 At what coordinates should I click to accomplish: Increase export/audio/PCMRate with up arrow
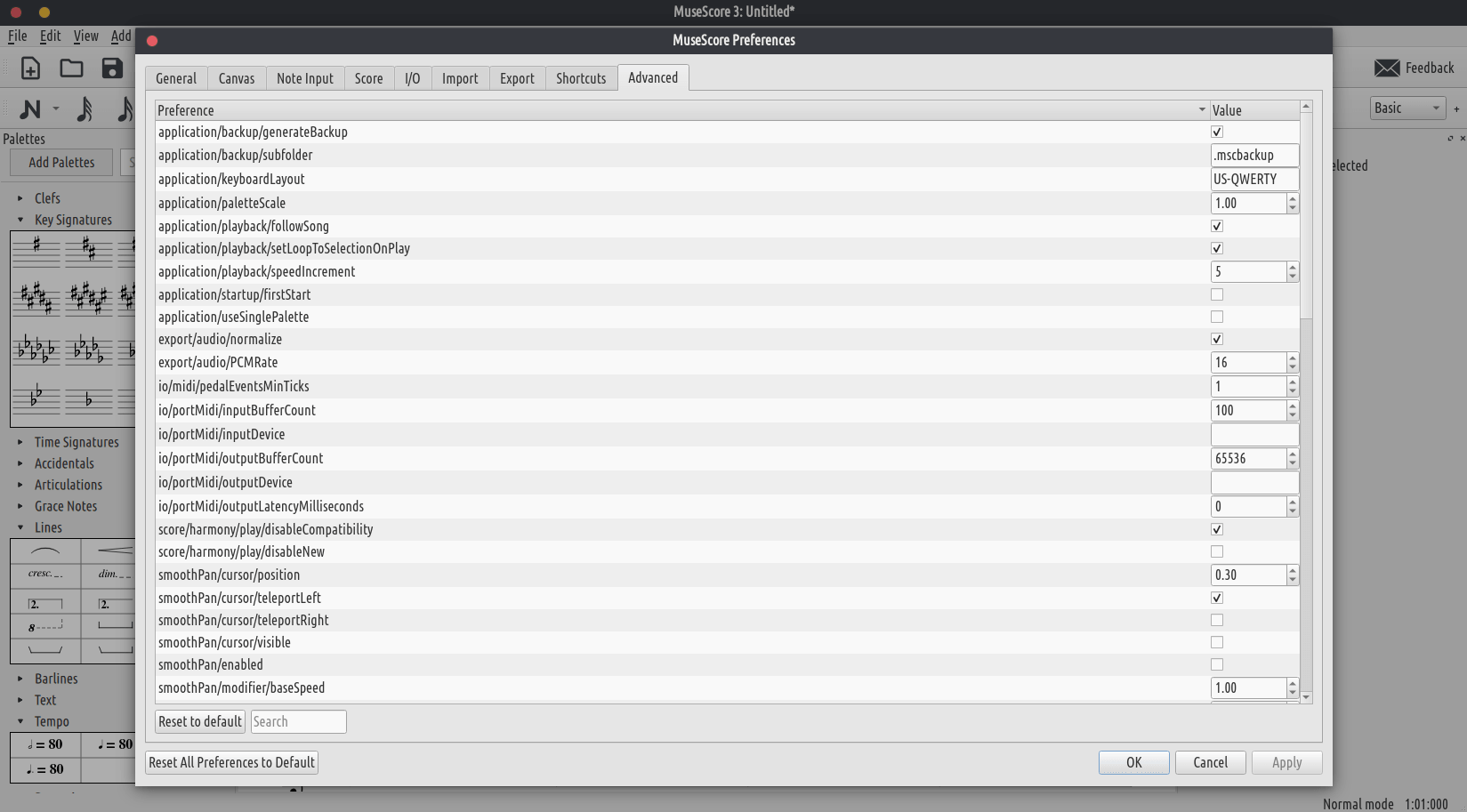(1293, 358)
